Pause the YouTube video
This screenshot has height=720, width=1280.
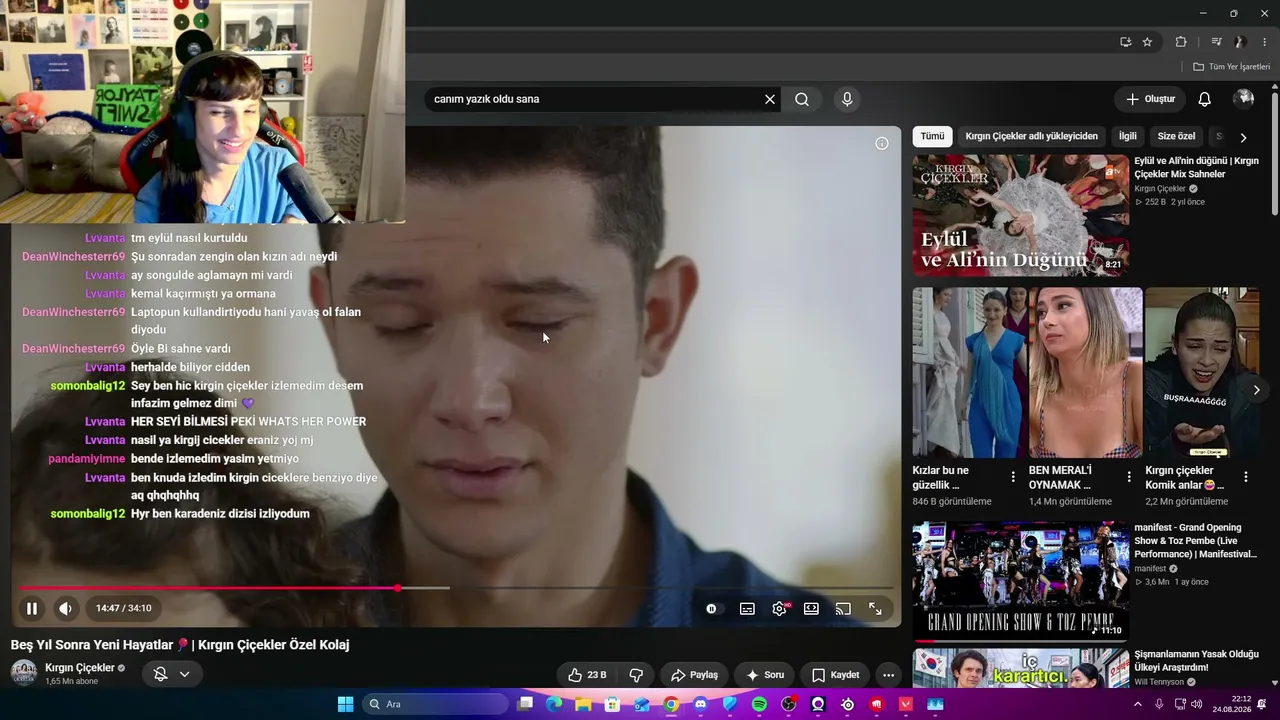coord(32,608)
